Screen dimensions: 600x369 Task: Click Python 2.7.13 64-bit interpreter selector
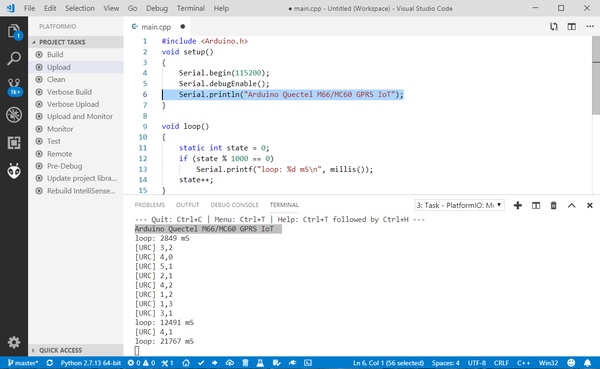point(91,363)
